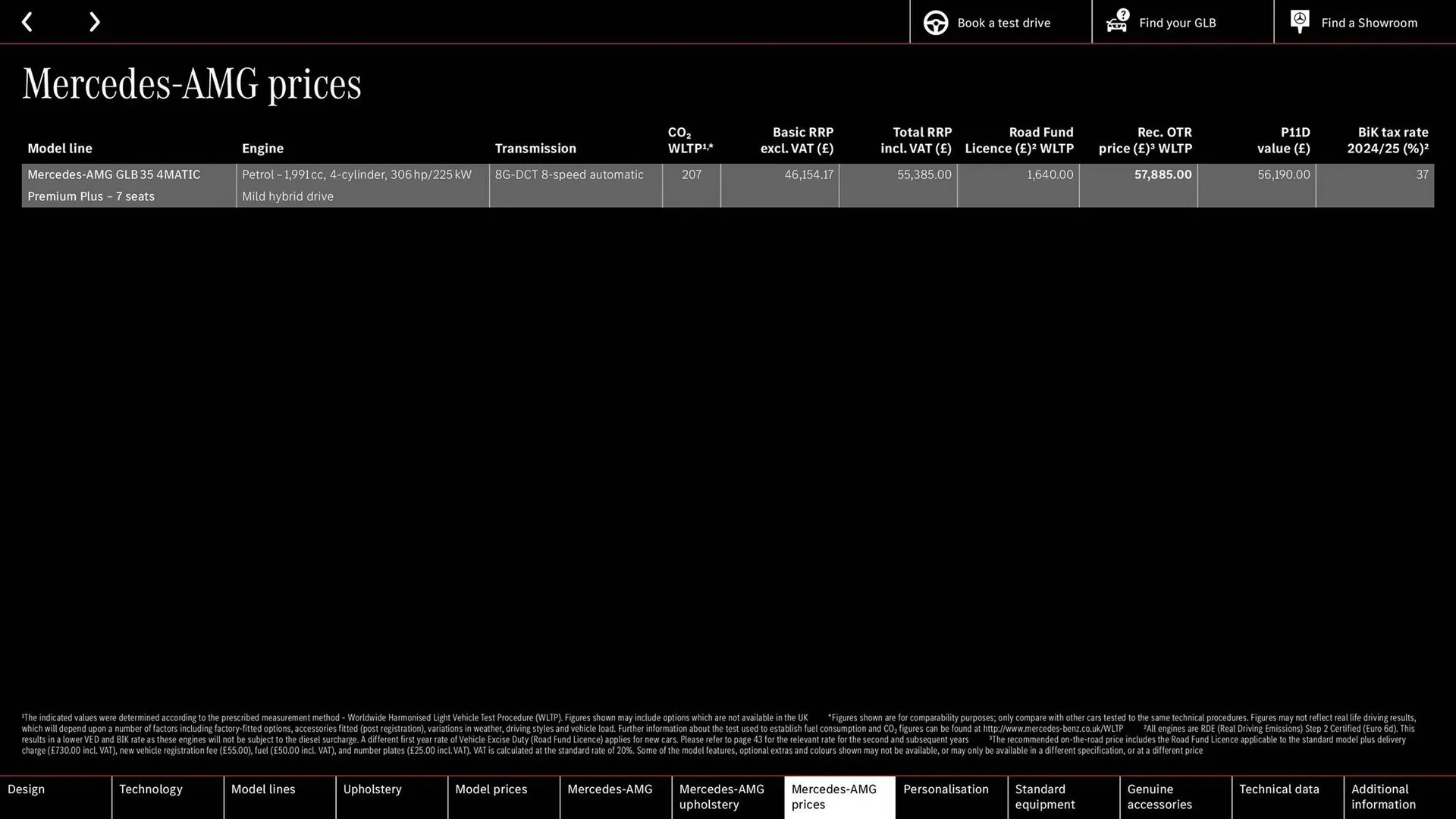Image resolution: width=1456 pixels, height=819 pixels.
Task: Click the Mercedes location pin icon
Action: (x=1299, y=21)
